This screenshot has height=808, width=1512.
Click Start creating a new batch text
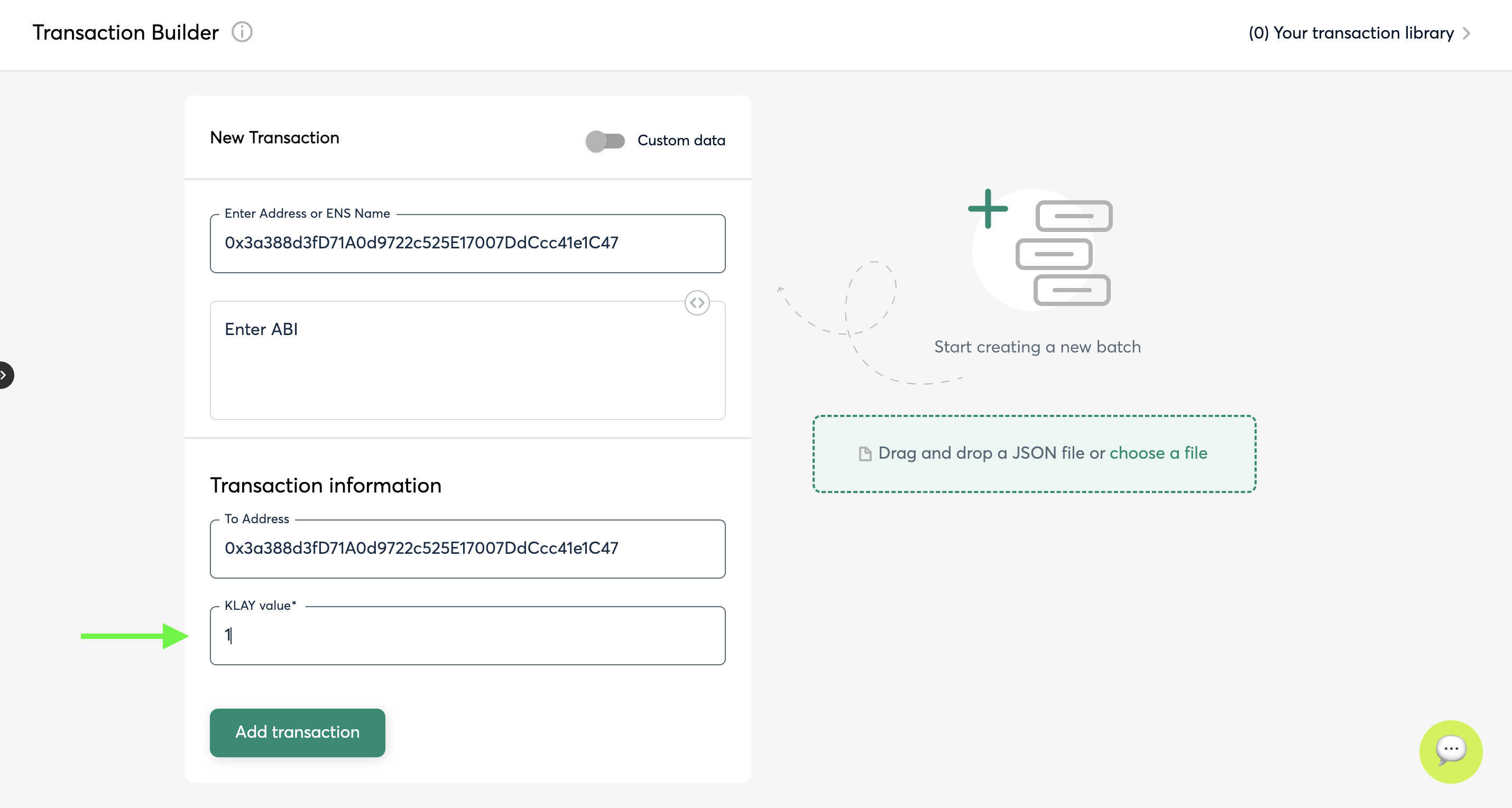coord(1037,347)
